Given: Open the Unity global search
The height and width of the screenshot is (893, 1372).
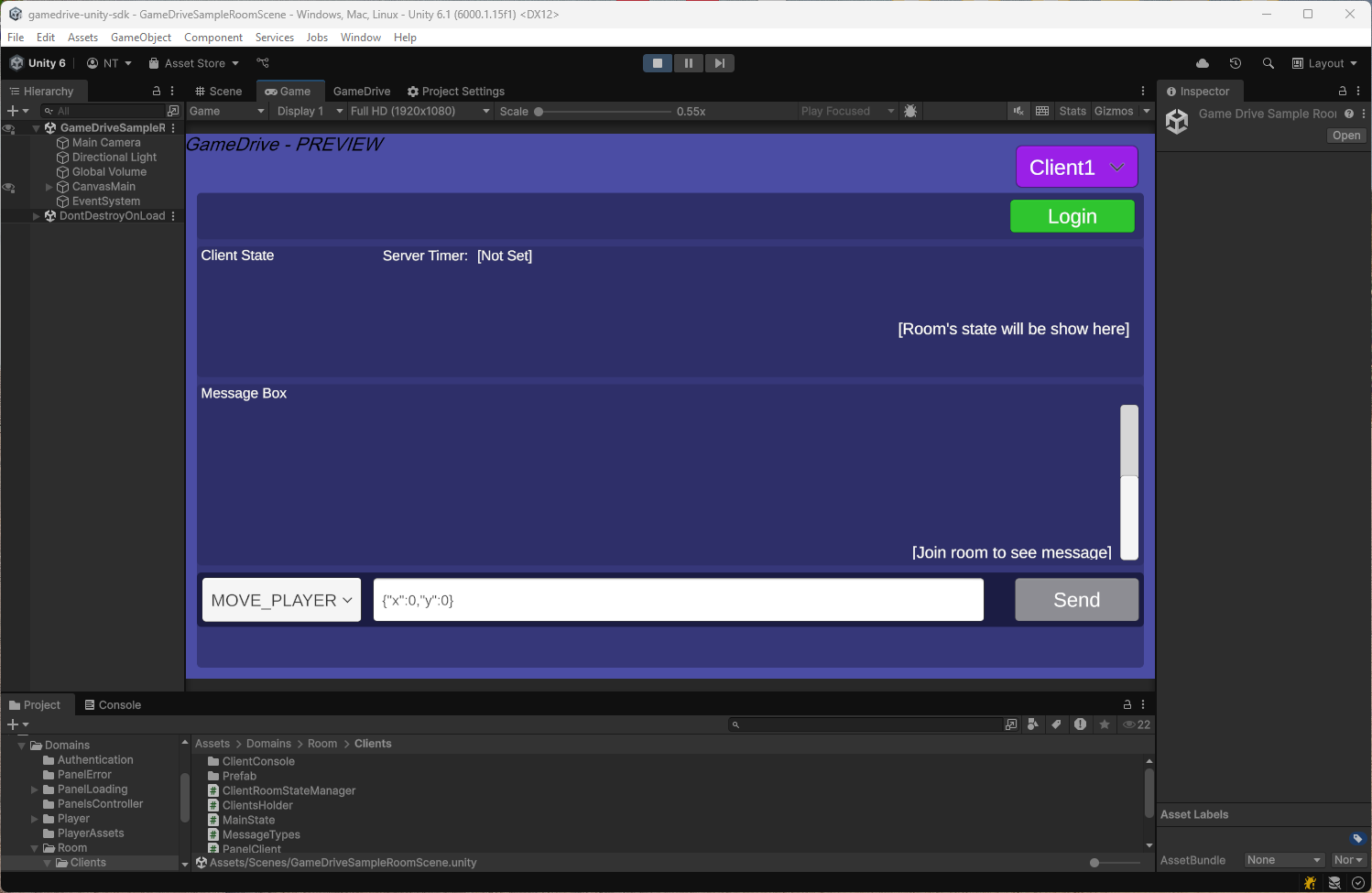Looking at the screenshot, I should 1269,62.
